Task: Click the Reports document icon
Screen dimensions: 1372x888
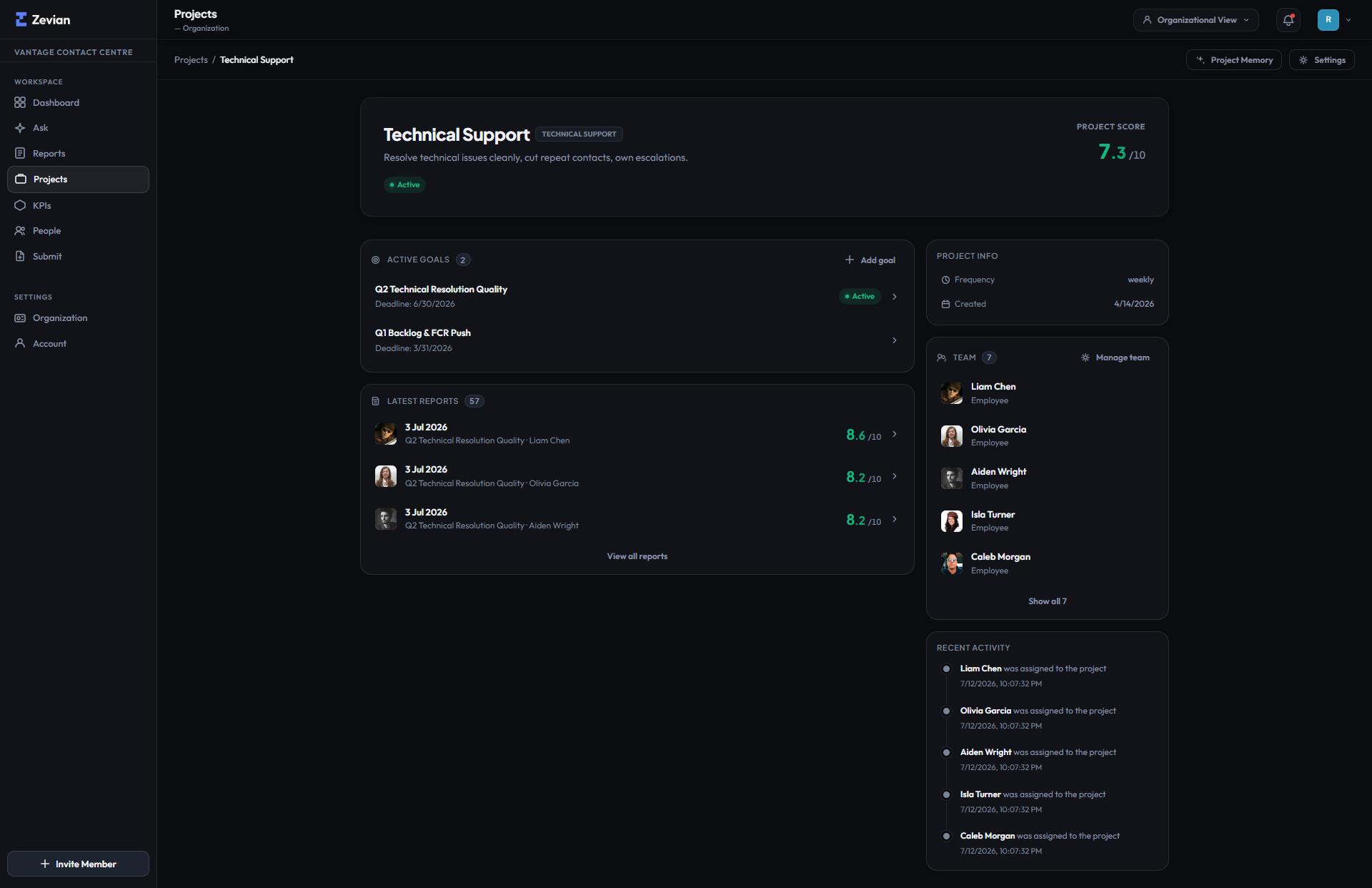Action: tap(20, 153)
